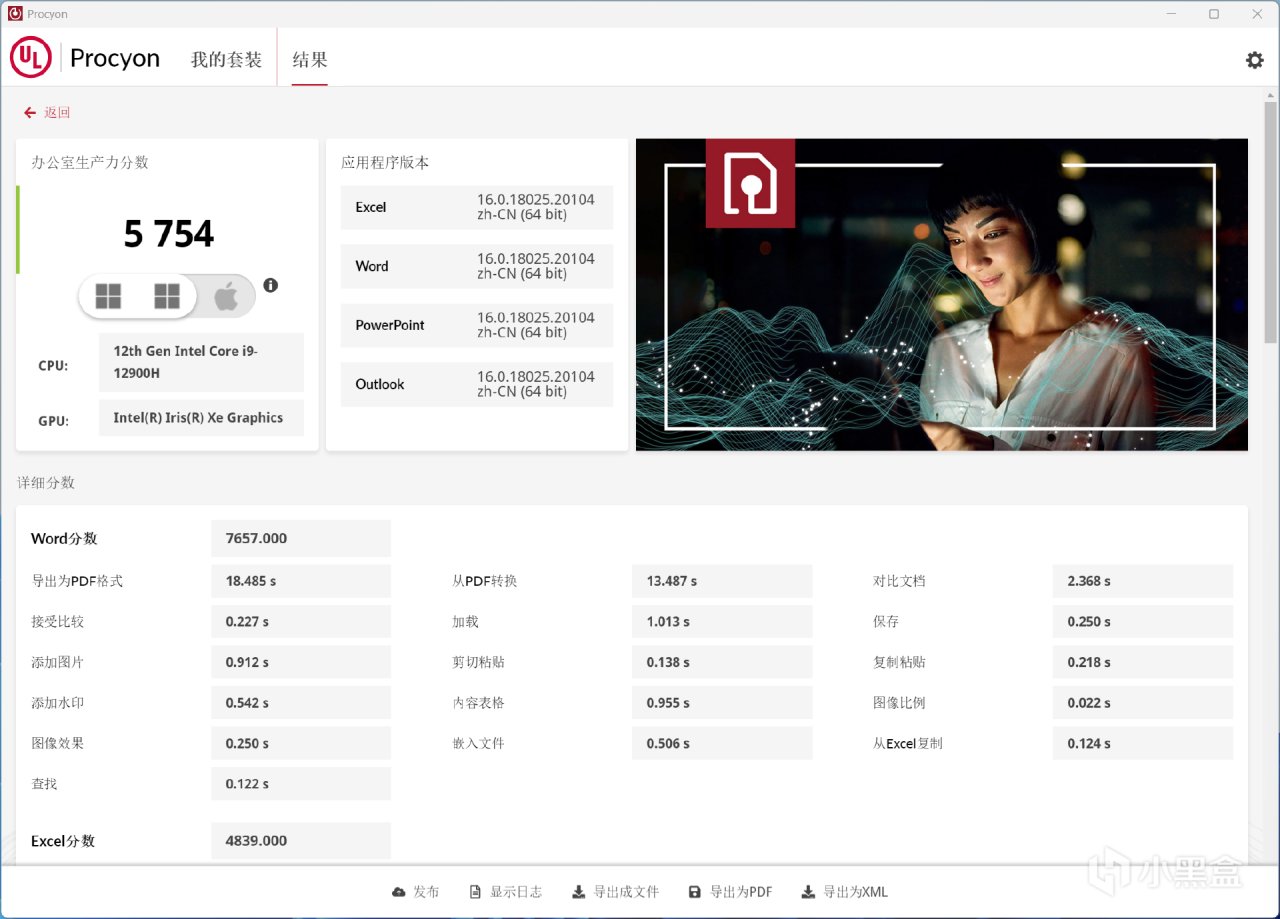
Task: Select the 查找 time 0.122 s
Action: pos(247,784)
